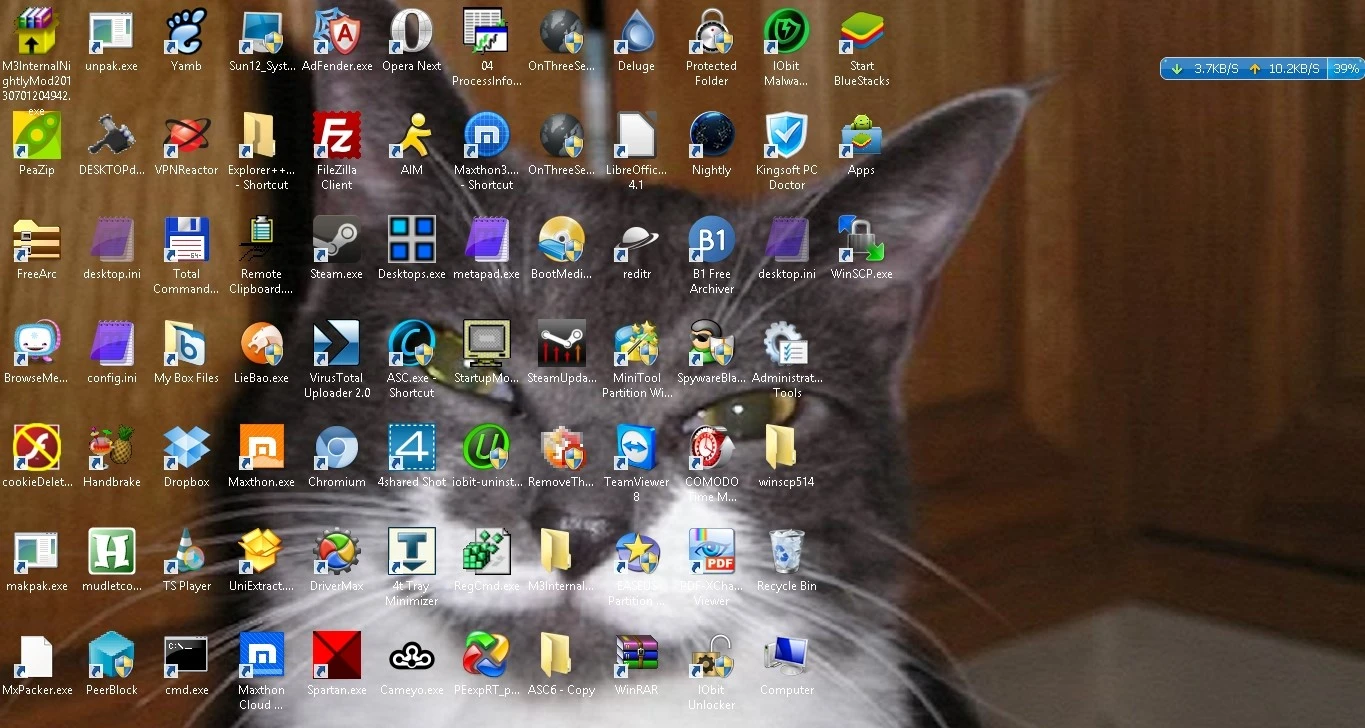Select the UniExtract shortcut

point(262,551)
